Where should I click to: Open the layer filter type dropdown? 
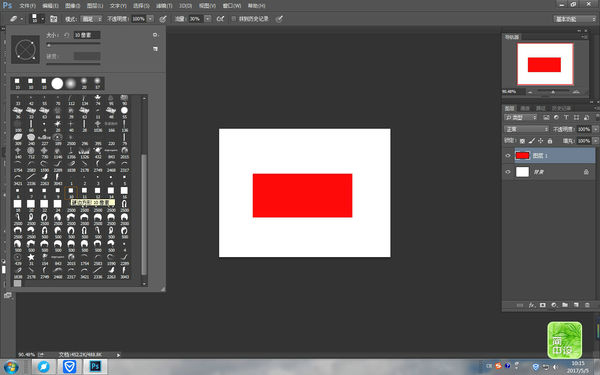[521, 117]
